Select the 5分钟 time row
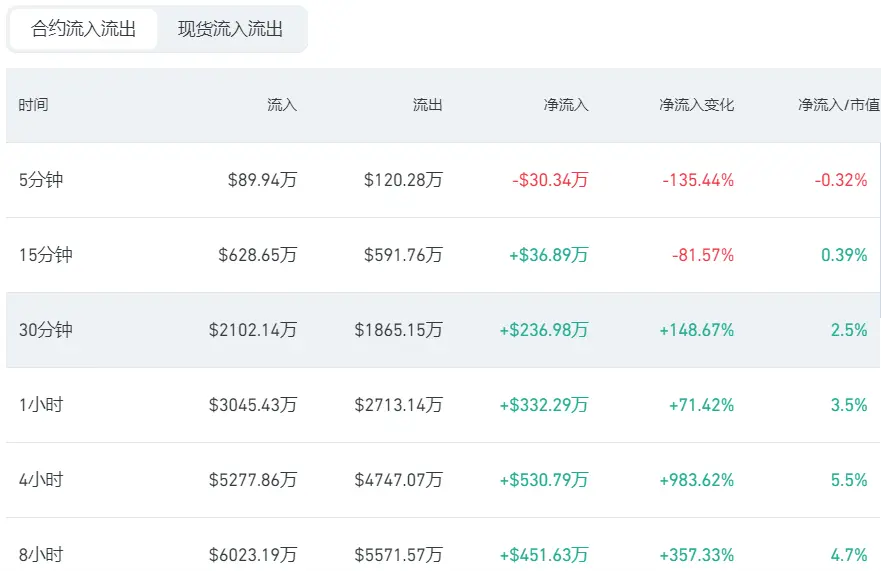 coord(443,180)
